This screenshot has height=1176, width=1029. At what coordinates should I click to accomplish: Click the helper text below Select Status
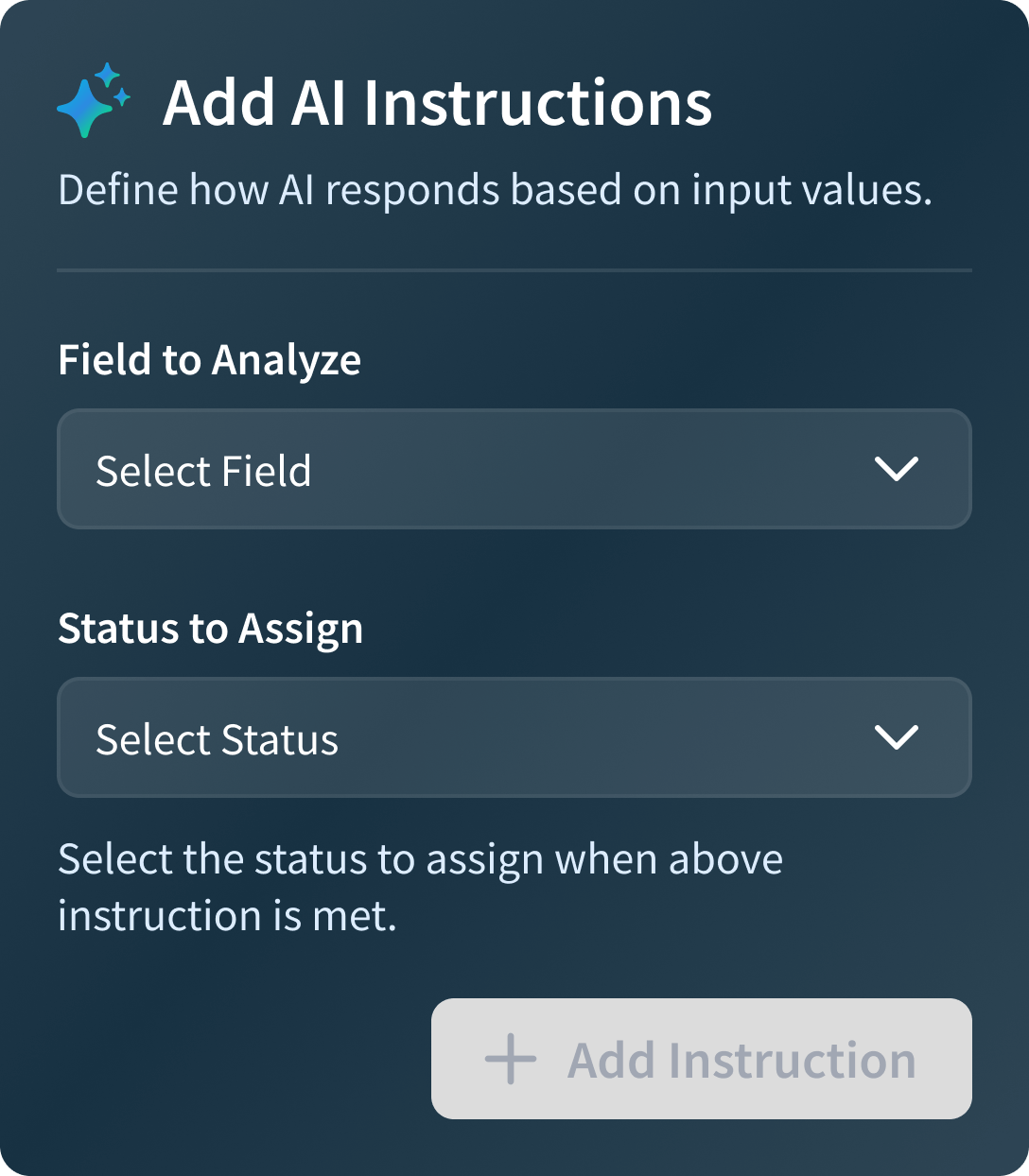click(420, 887)
